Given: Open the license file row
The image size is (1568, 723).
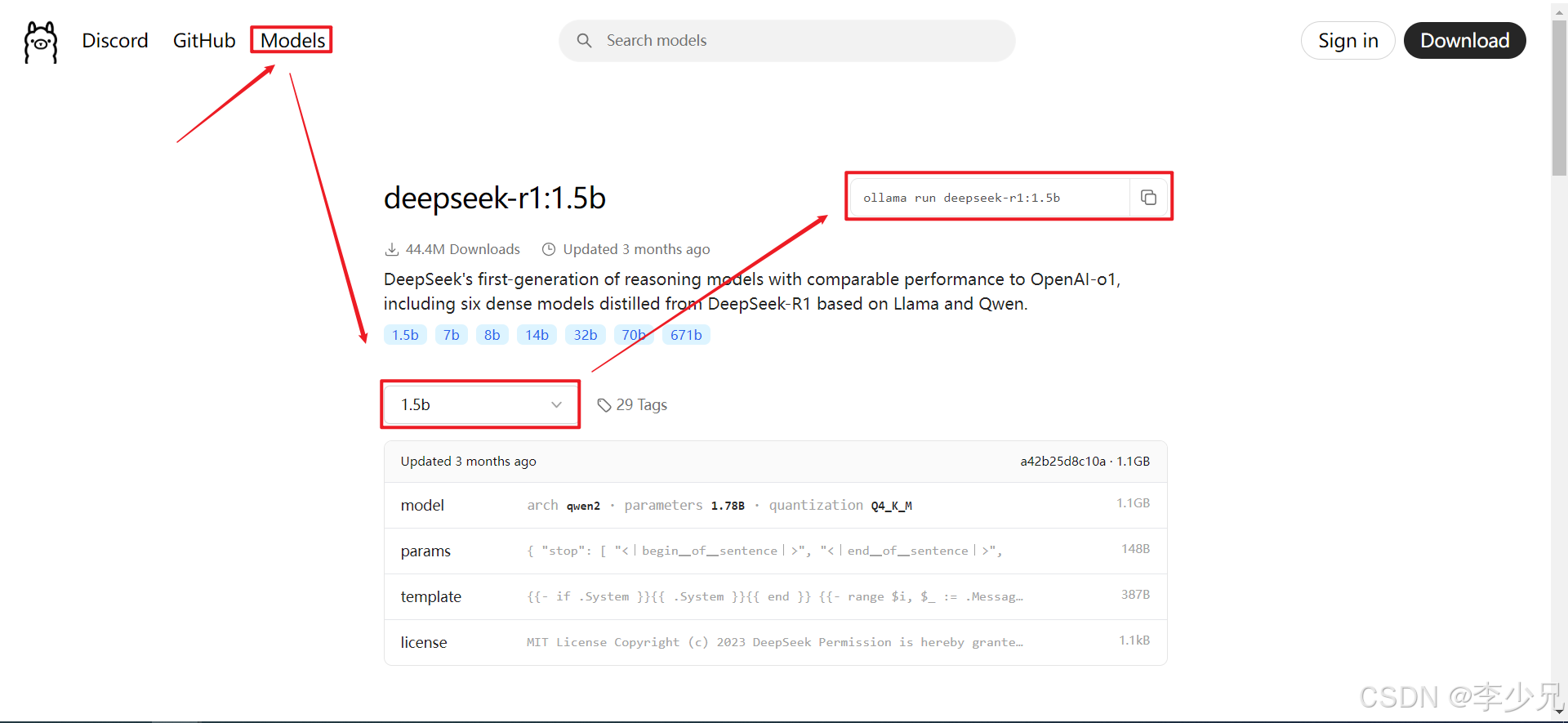Looking at the screenshot, I should point(775,642).
